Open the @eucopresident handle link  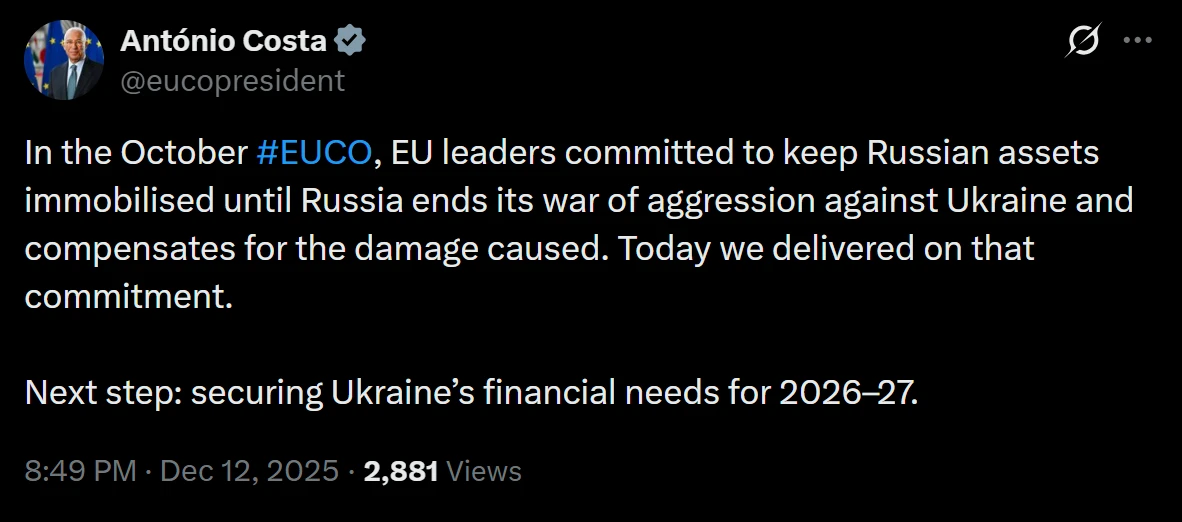coord(232,80)
